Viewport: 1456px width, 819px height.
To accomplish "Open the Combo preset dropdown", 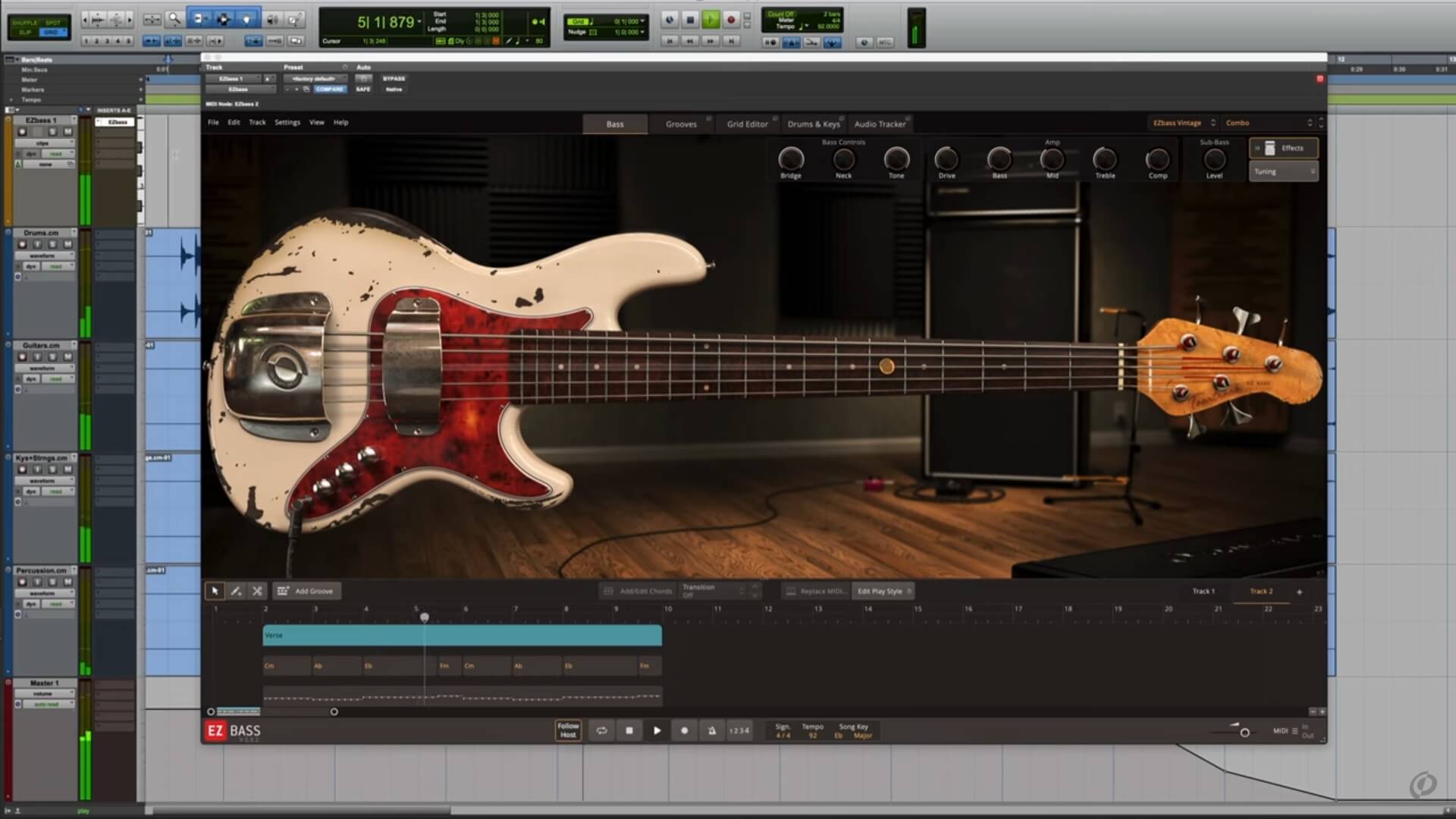I will pos(1268,123).
